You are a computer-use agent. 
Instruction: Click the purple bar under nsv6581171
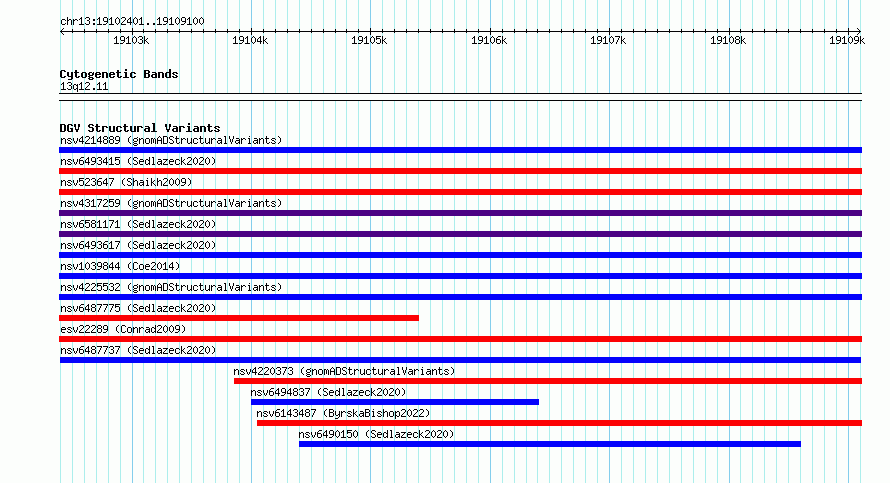click(x=460, y=234)
